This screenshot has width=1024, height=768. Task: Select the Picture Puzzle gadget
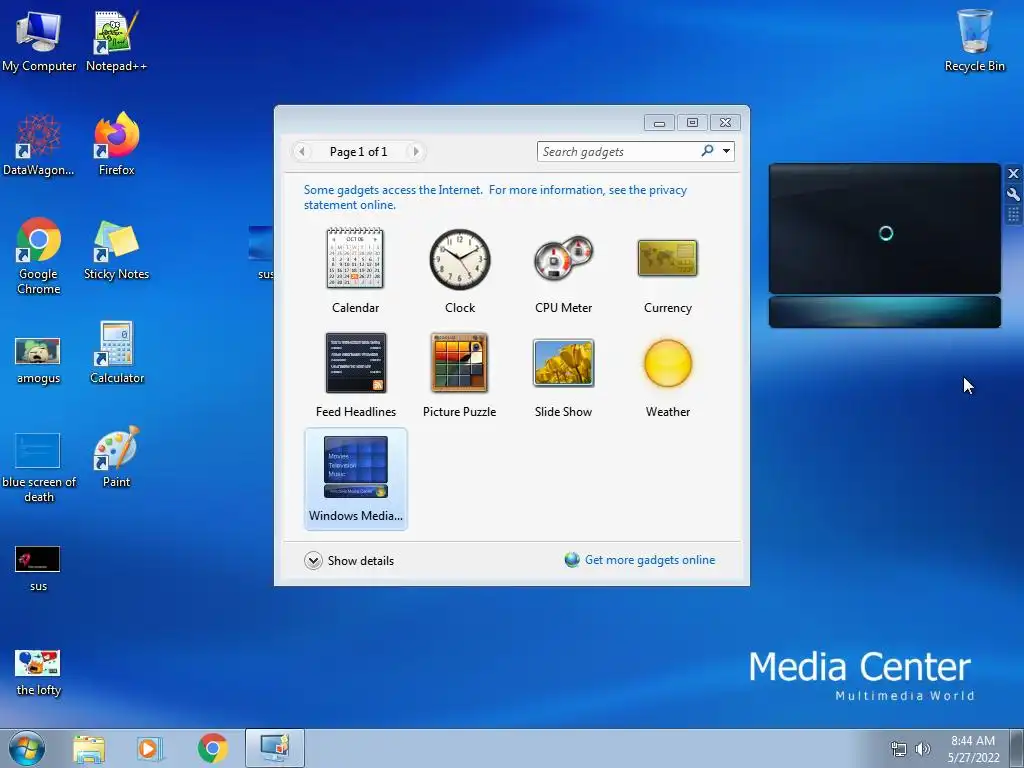coord(460,374)
